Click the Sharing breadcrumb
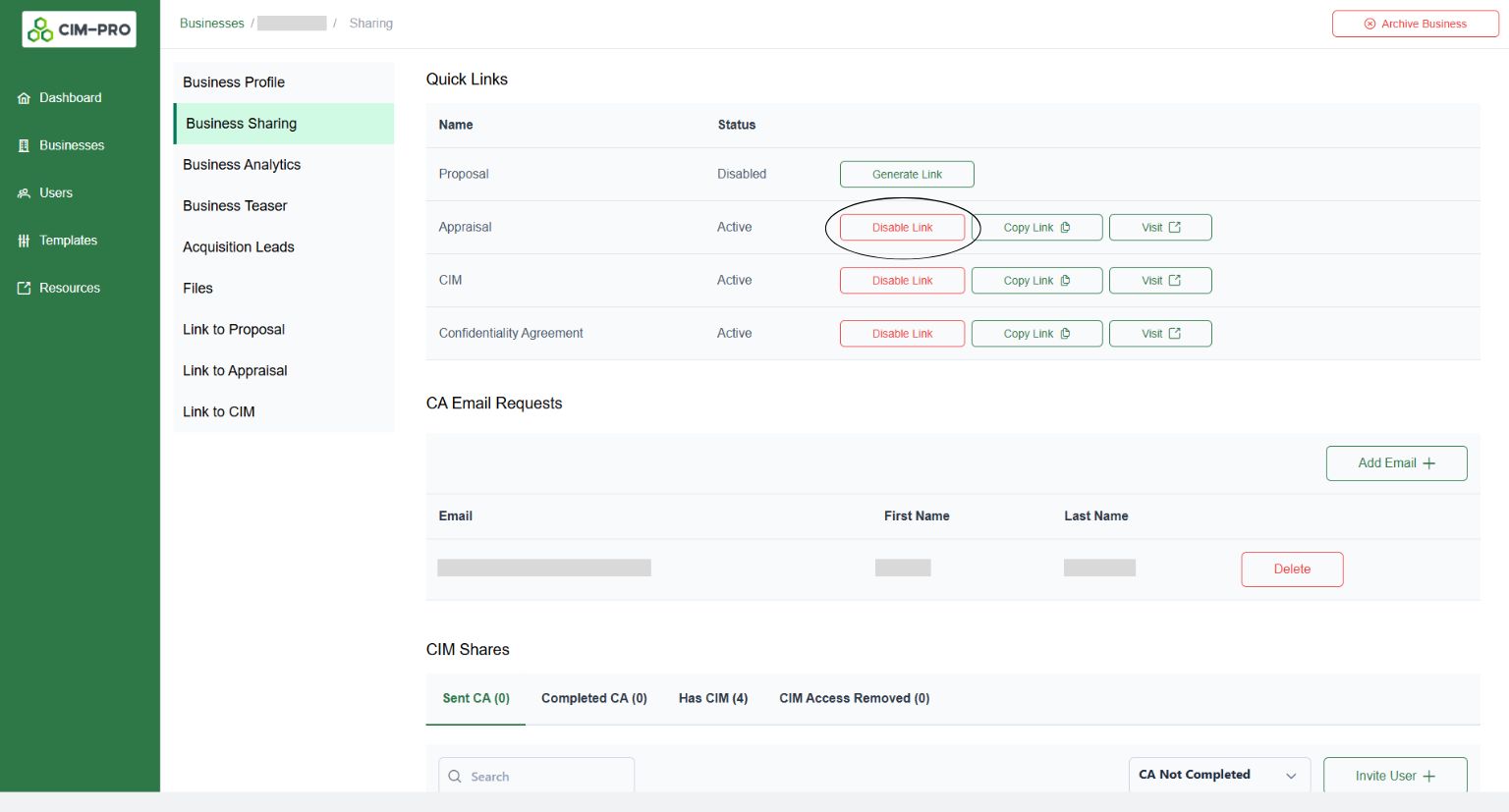Viewport: 1509px width, 812px height. (370, 24)
